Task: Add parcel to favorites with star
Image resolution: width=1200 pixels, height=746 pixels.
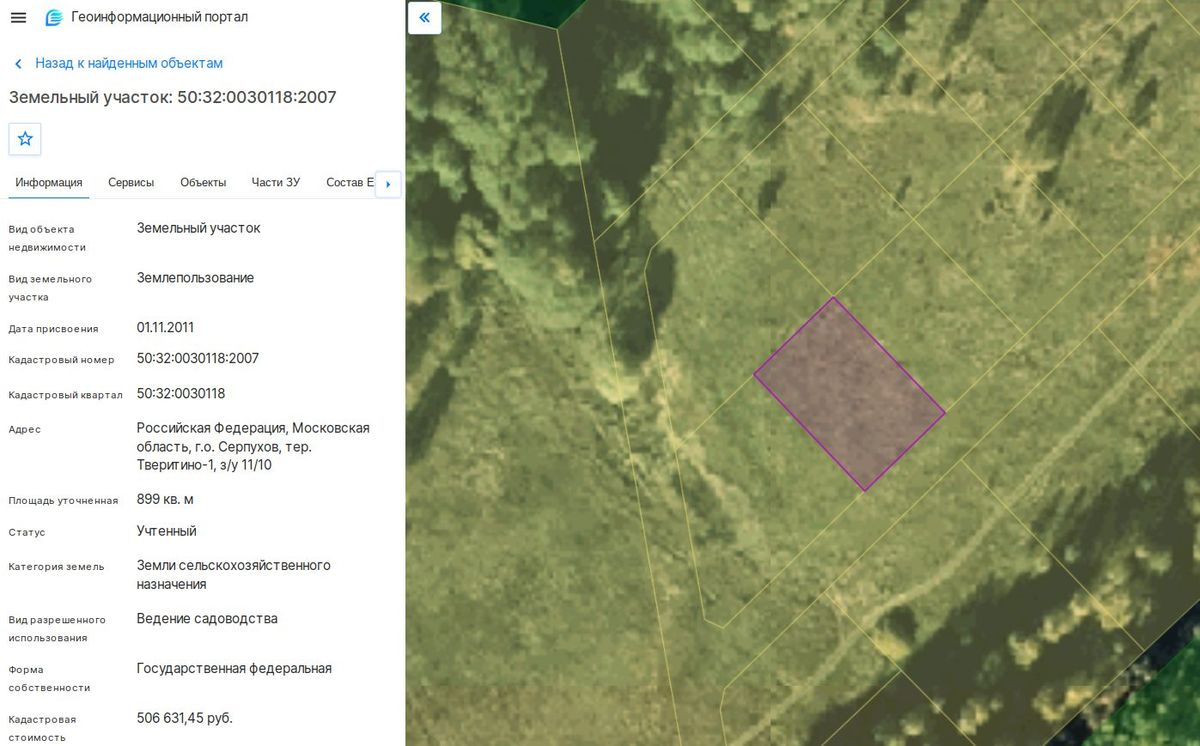Action: [25, 139]
